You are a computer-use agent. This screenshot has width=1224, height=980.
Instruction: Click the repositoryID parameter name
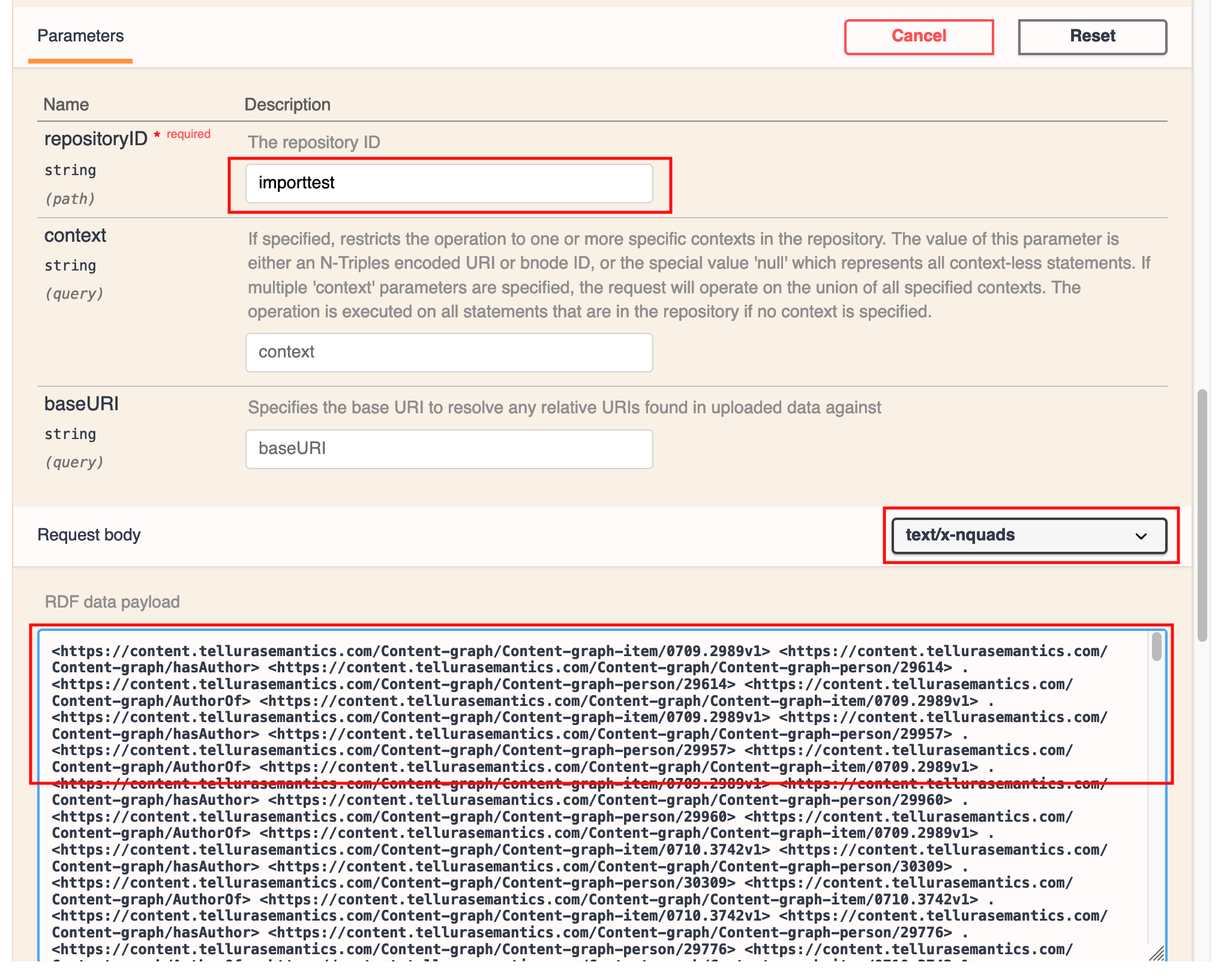click(96, 139)
